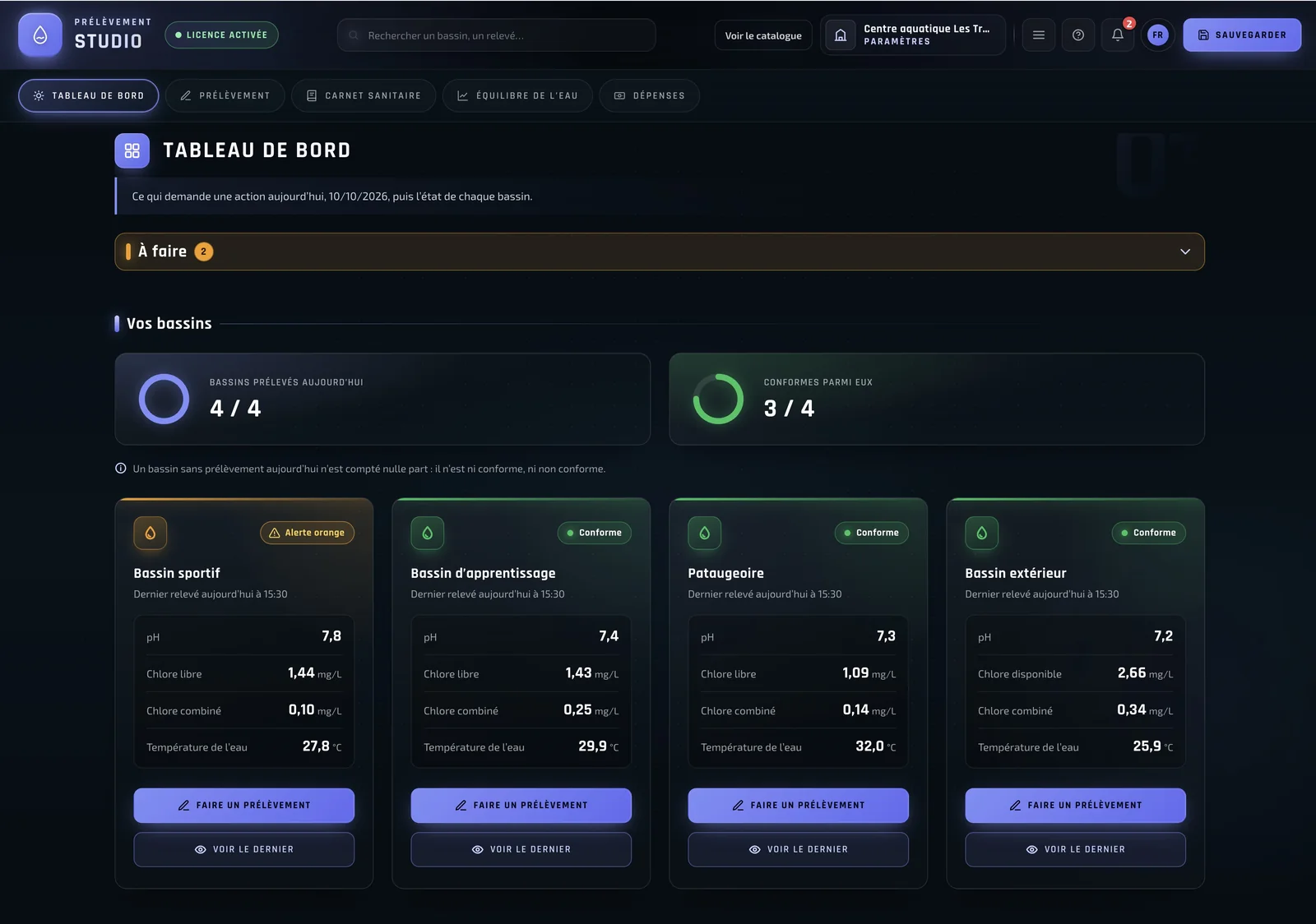Open the help question mark icon
Viewport: 1316px width, 924px height.
tap(1078, 35)
